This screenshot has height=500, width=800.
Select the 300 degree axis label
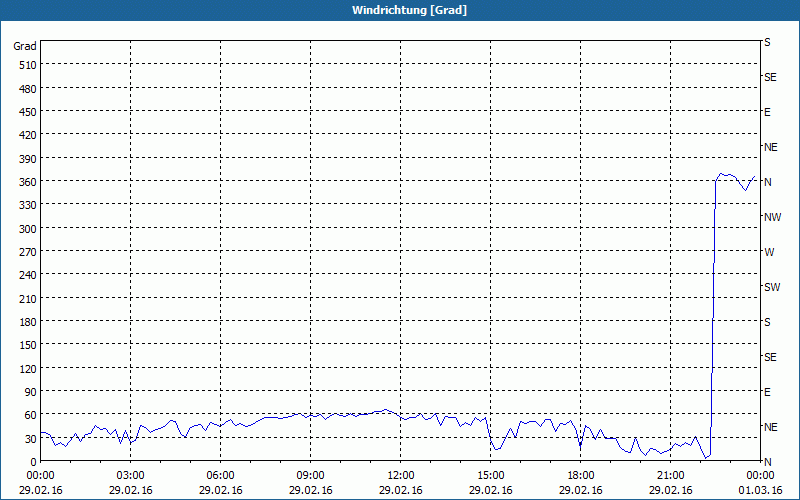point(29,229)
